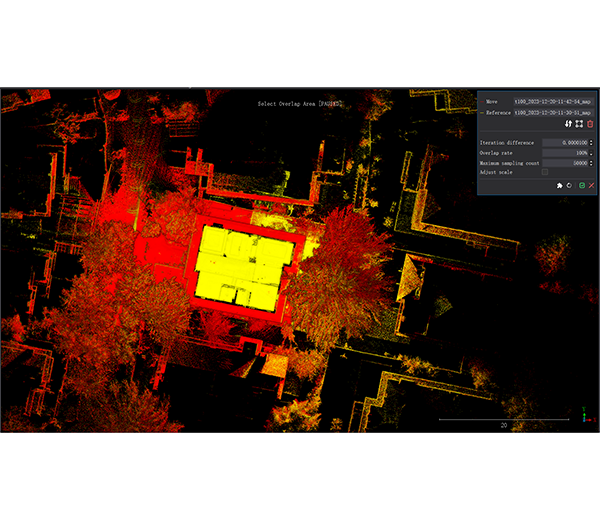
Task: Click the XYZ axis orientation gizmo
Action: [x=585, y=413]
